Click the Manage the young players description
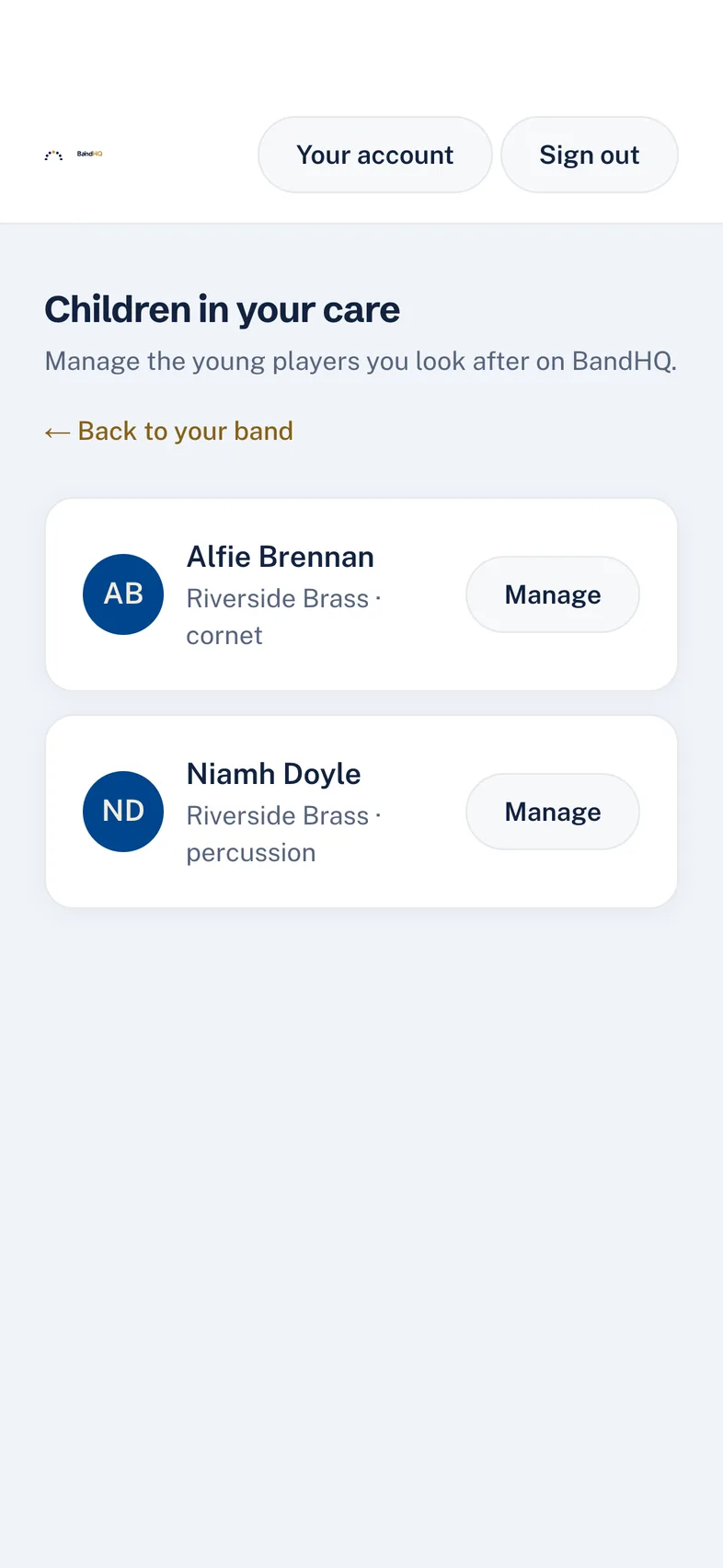 pyautogui.click(x=361, y=361)
